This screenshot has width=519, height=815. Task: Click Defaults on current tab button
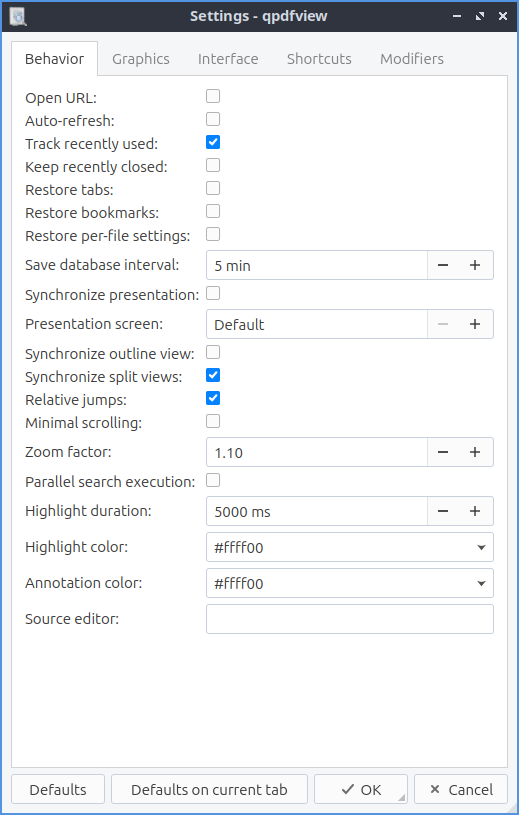click(x=209, y=790)
